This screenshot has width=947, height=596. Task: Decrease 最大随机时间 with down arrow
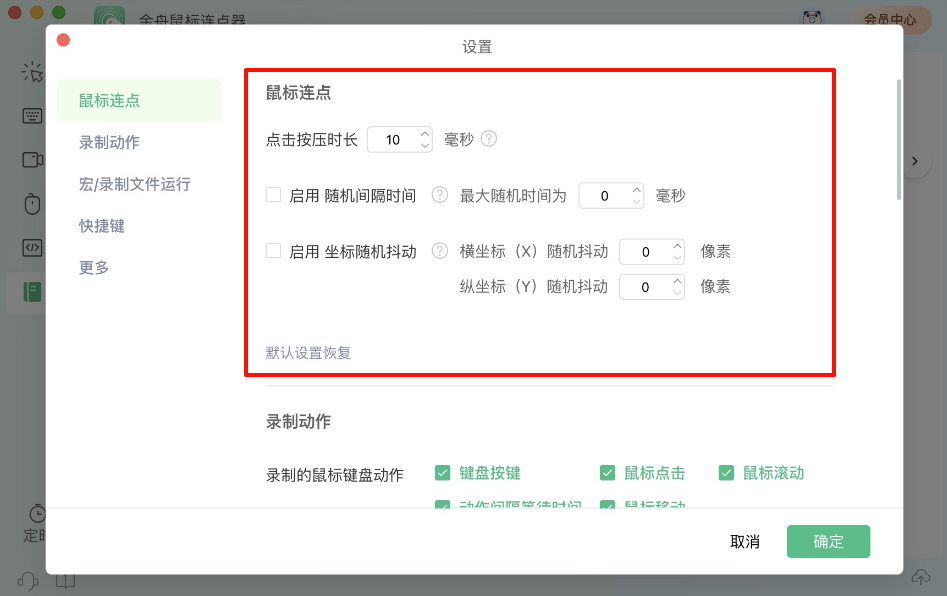point(637,201)
